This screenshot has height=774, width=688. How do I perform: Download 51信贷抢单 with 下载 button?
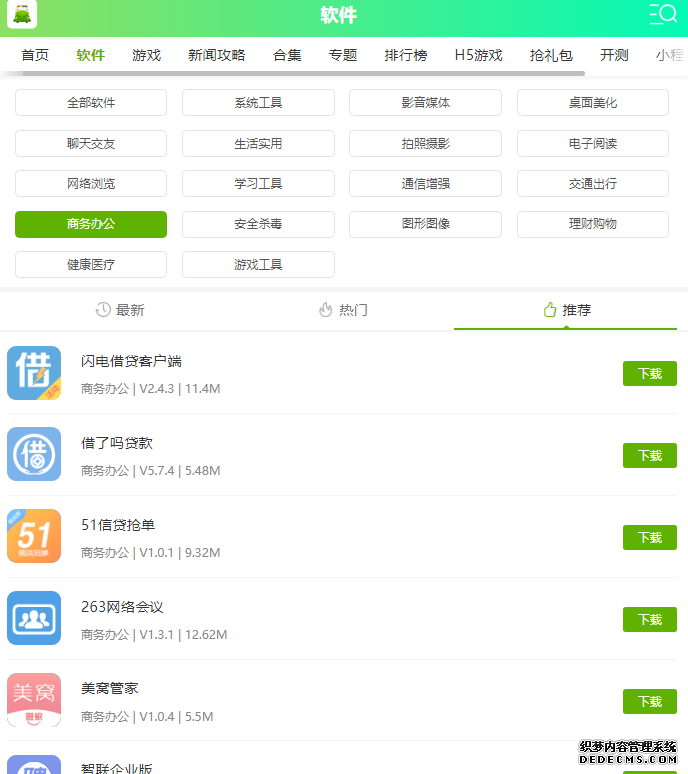(x=650, y=538)
